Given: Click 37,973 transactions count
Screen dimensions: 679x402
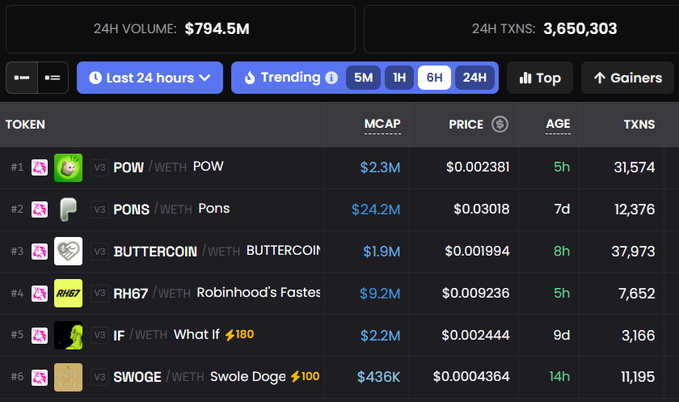Looking at the screenshot, I should pyautogui.click(x=633, y=251).
